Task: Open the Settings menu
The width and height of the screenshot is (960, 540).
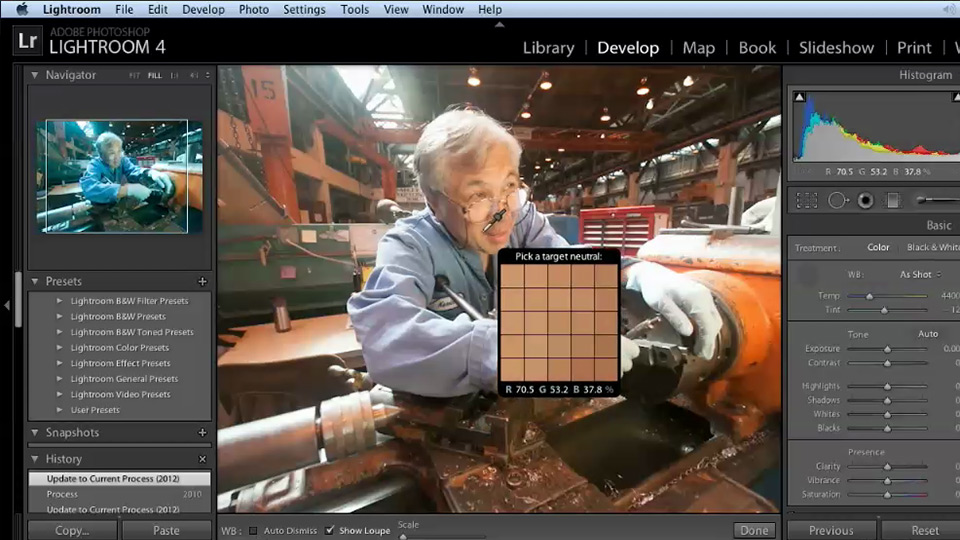Action: pyautogui.click(x=304, y=9)
